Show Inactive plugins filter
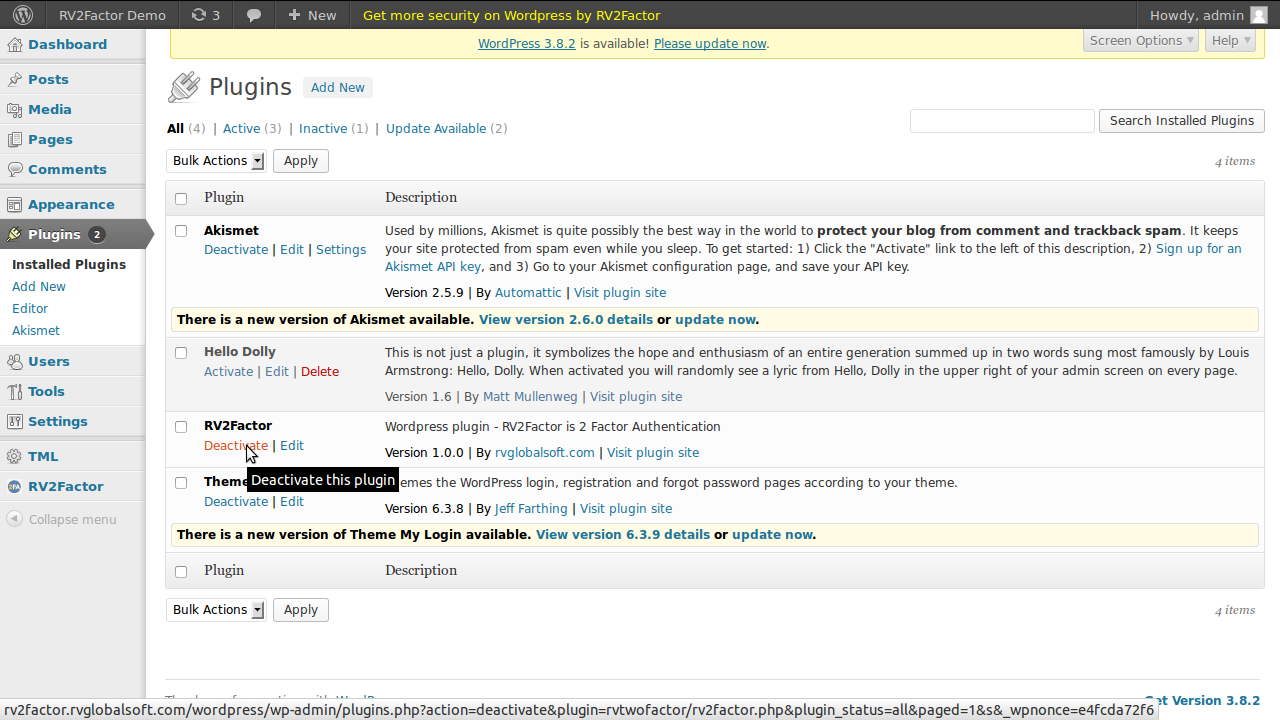1280x720 pixels. pyautogui.click(x=323, y=128)
